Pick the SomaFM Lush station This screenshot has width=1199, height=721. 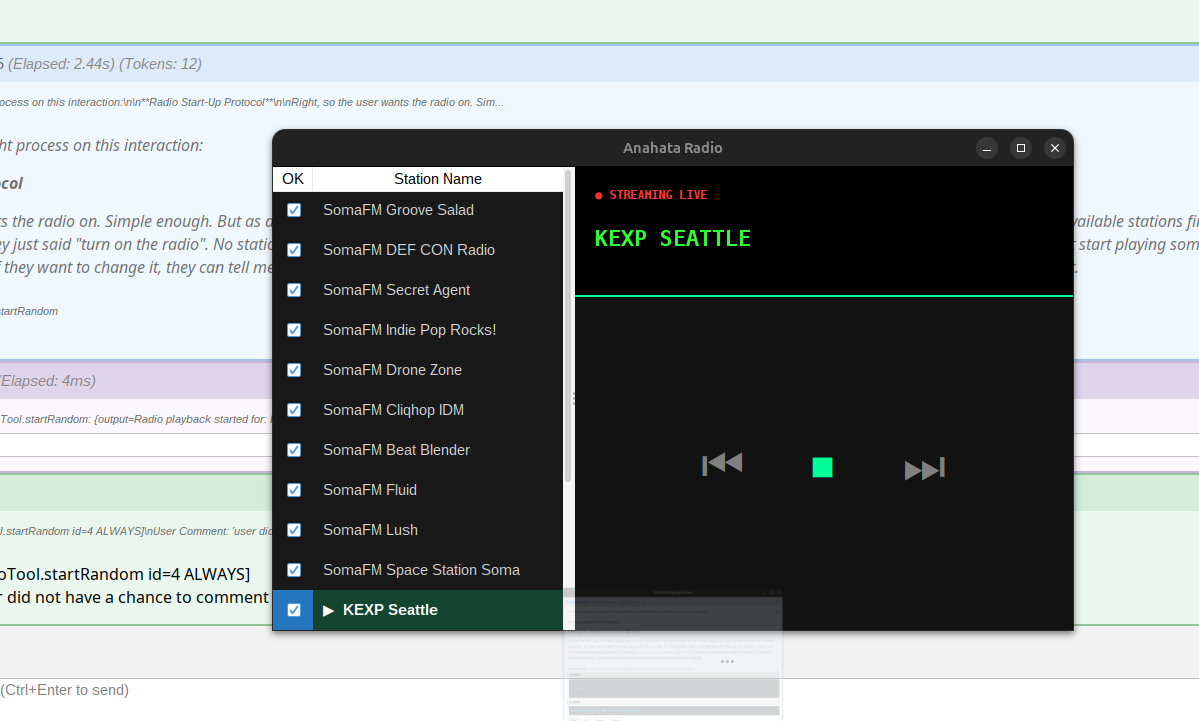click(370, 530)
